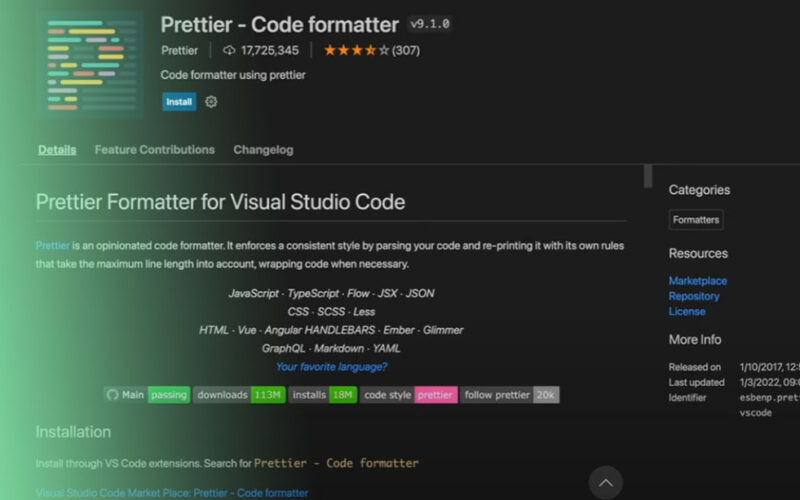
Task: Click the 'Prettier - Code formatter' title
Action: [280, 24]
